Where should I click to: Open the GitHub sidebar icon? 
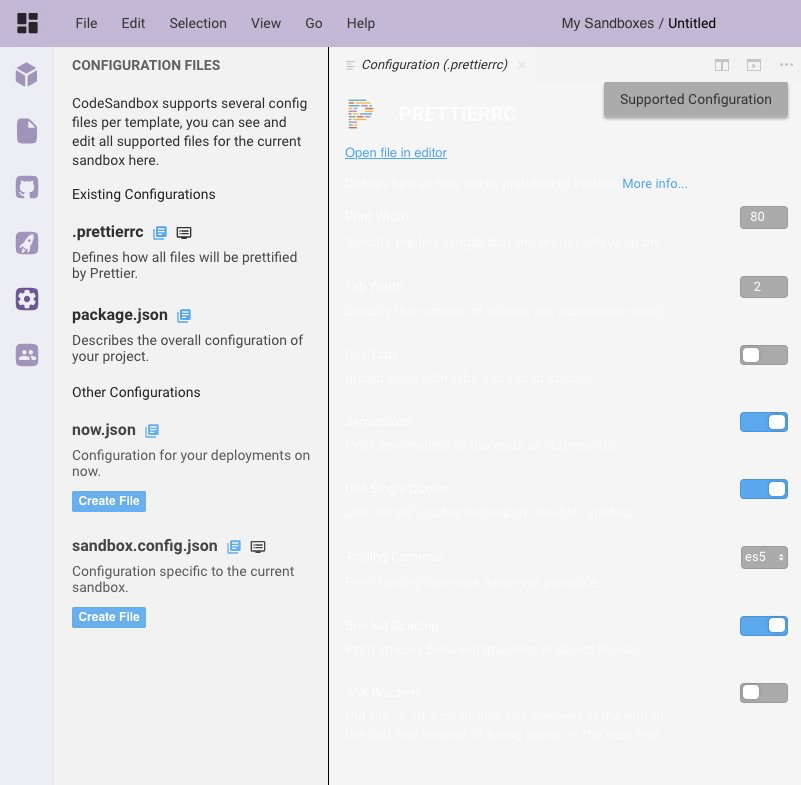[x=27, y=187]
